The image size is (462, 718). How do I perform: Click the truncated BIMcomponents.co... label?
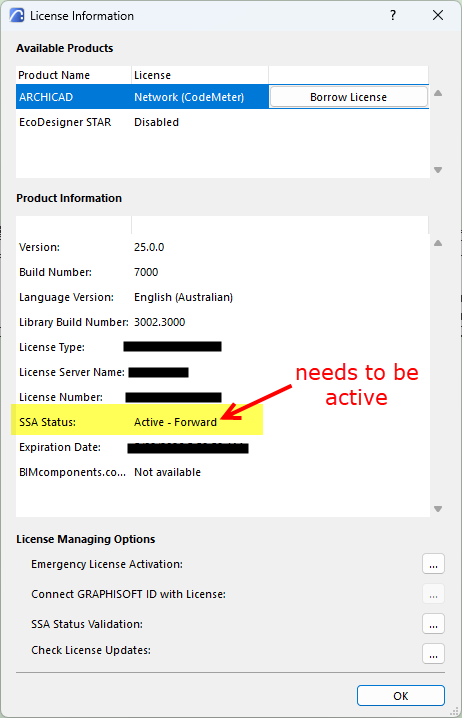click(72, 472)
